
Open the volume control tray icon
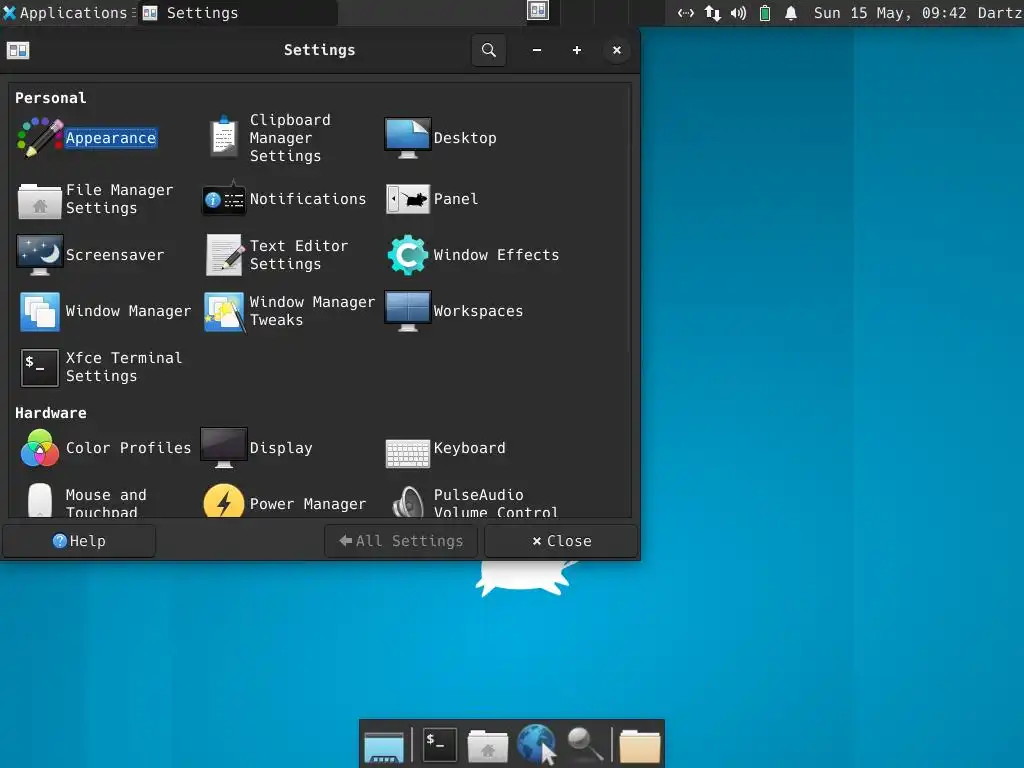tap(738, 12)
